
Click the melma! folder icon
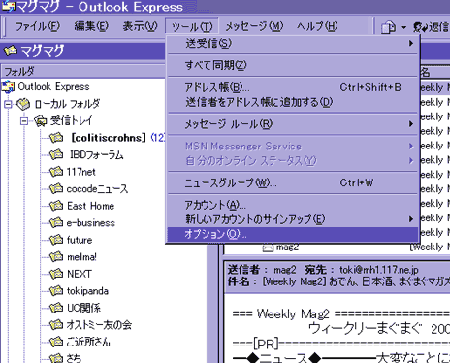56,257
